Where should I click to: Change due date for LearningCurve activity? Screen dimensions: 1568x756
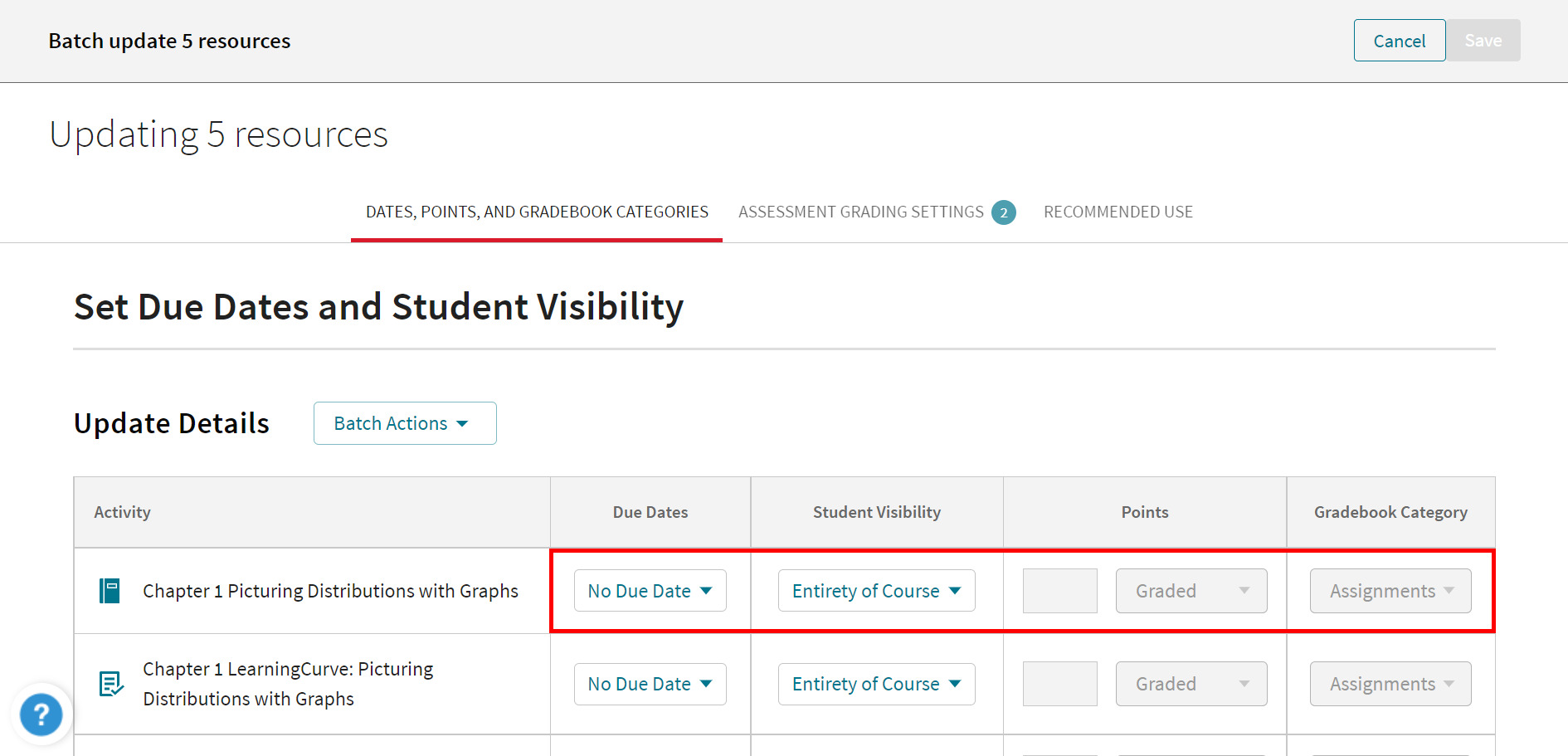[650, 684]
